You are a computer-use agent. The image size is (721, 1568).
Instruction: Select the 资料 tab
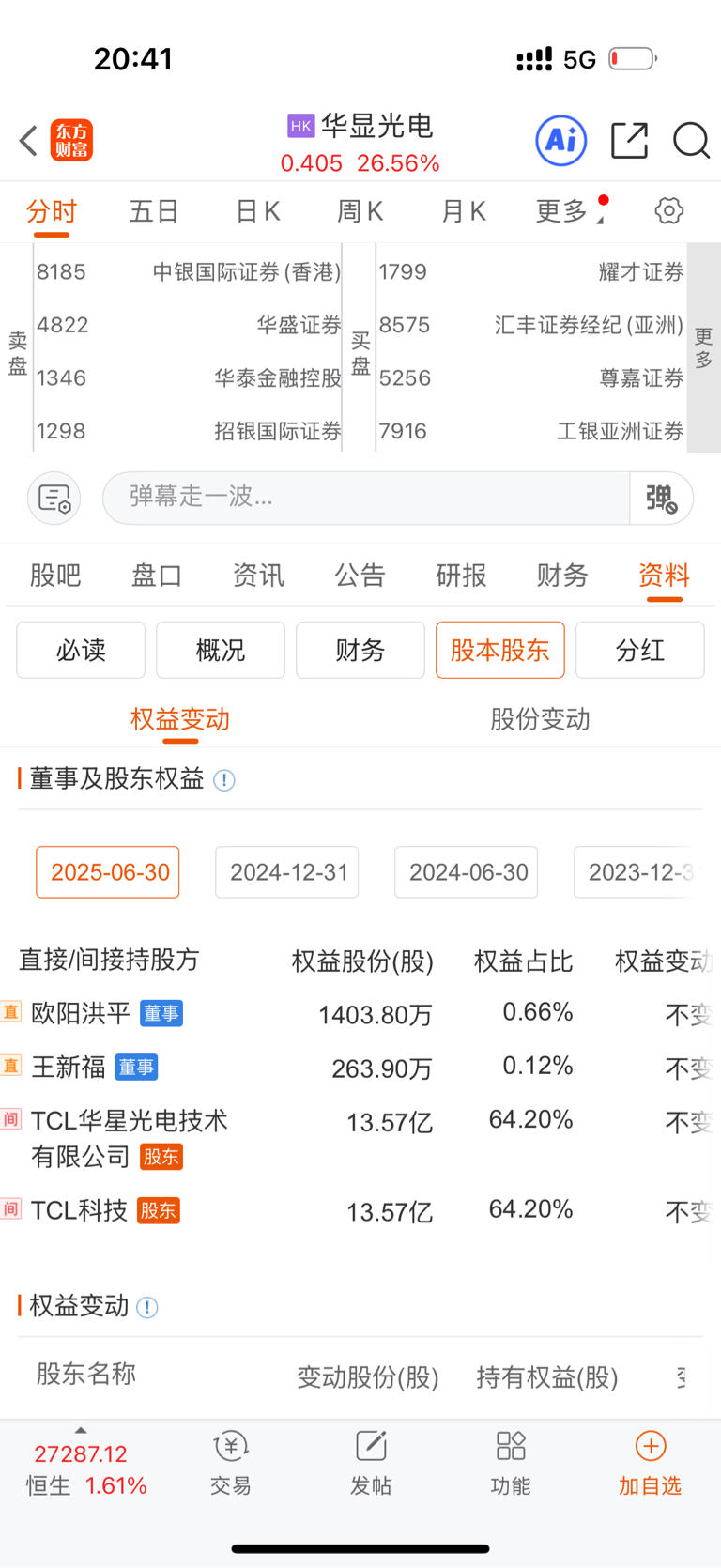pos(664,576)
